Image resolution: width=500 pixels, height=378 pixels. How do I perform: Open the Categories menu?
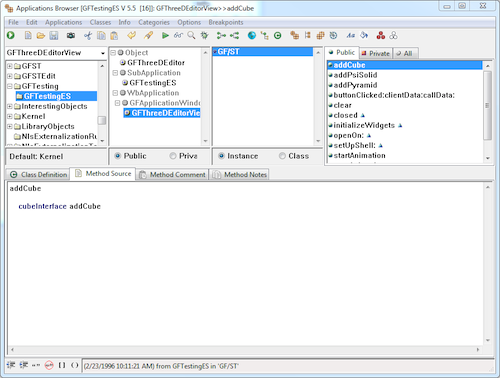154,22
